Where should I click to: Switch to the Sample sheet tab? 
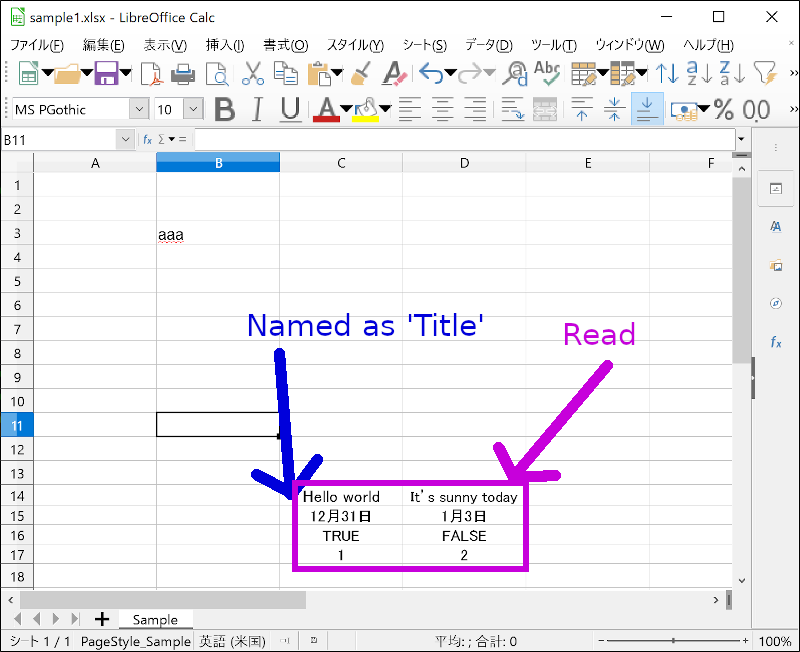tap(155, 619)
